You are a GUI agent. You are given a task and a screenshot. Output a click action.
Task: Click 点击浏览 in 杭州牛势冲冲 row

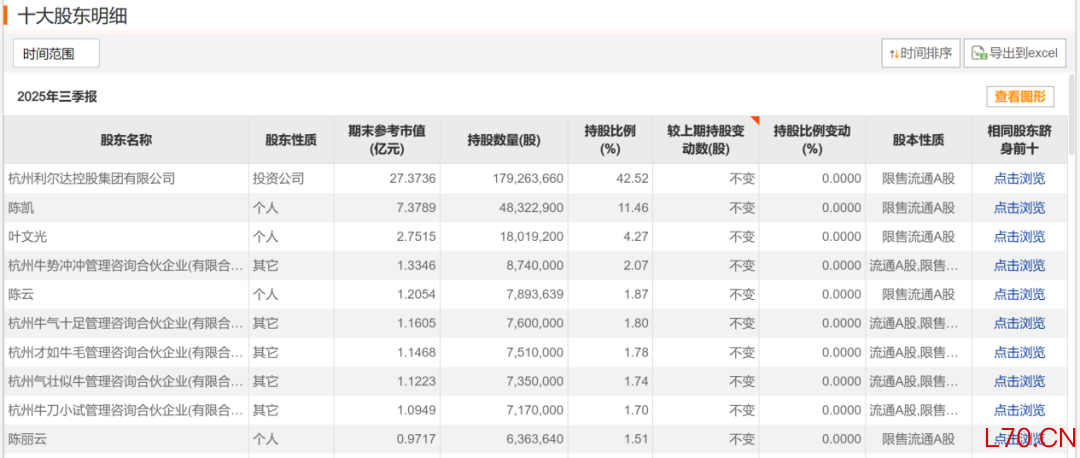1019,266
